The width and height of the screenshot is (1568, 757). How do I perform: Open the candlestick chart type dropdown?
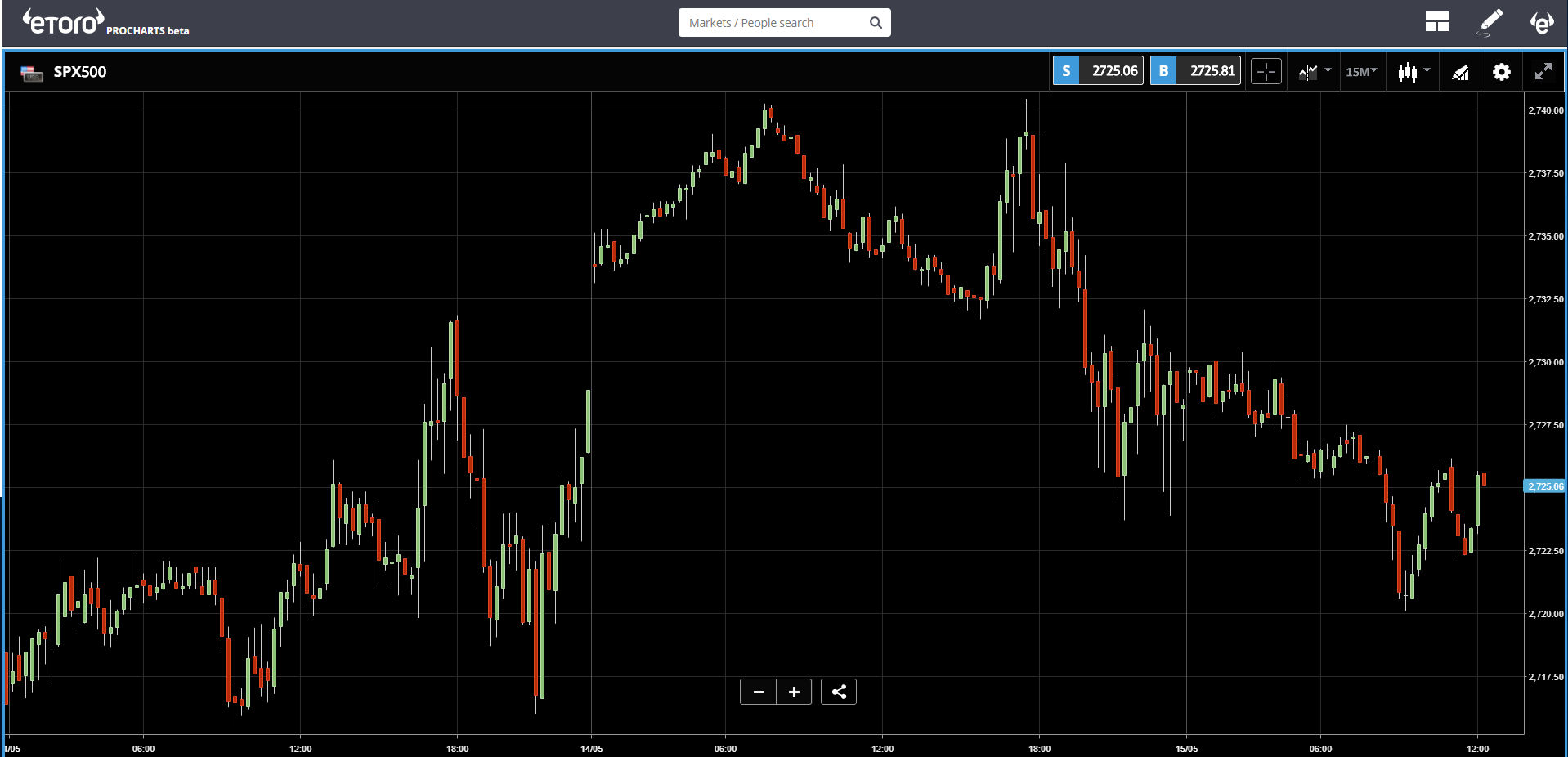coord(1413,72)
